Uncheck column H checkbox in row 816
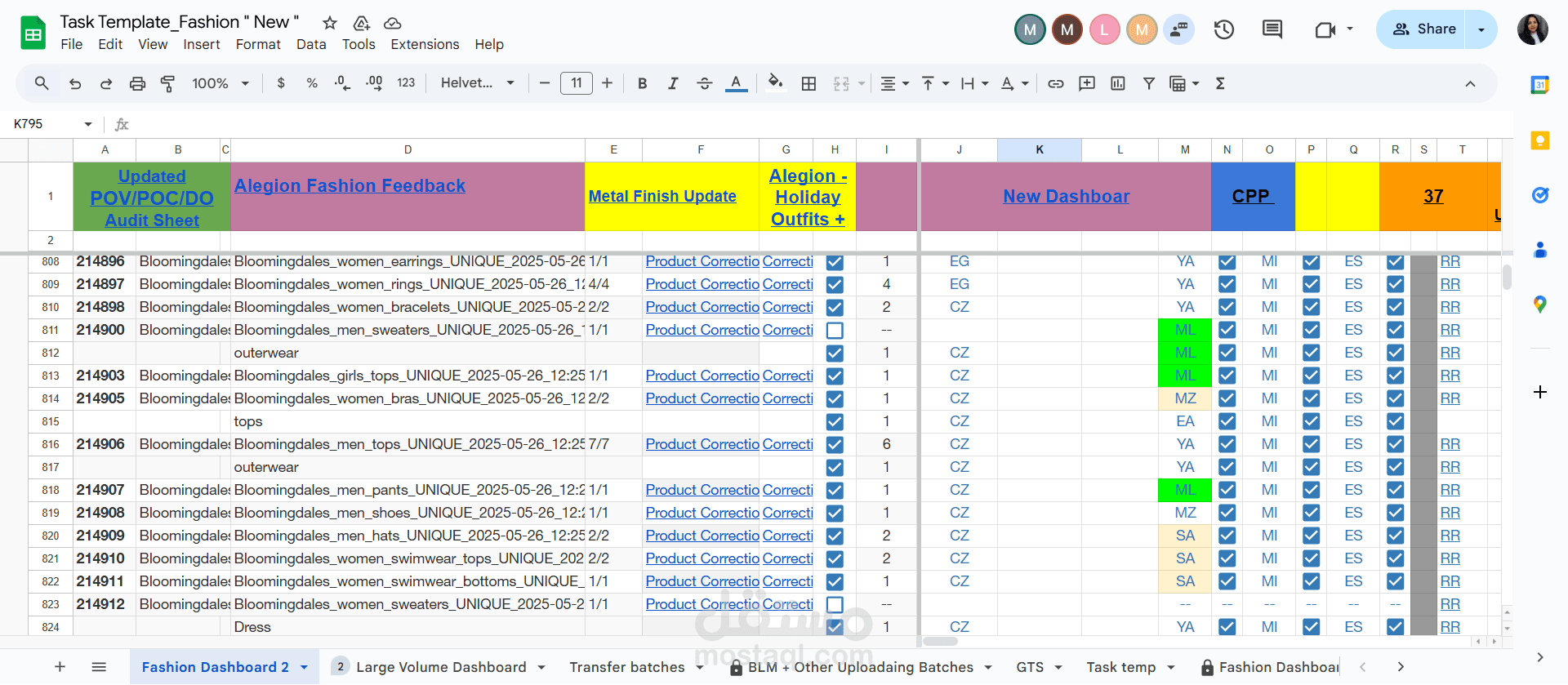The width and height of the screenshot is (1568, 685). point(835,445)
